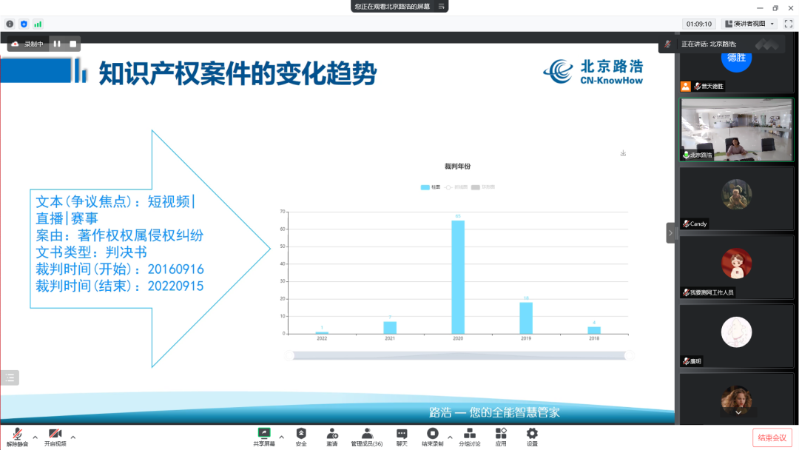Open the Chat (聊天) panel
Viewport: 799px width, 450px height.
(401, 433)
